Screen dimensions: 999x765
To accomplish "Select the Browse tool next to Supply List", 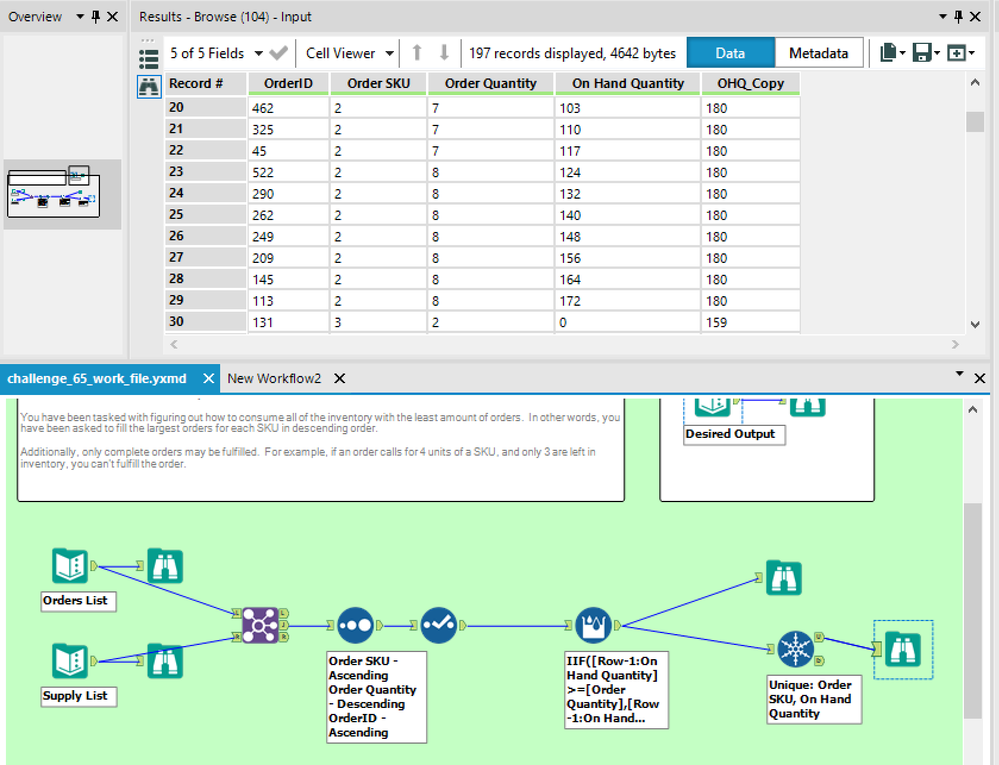I will point(165,661).
